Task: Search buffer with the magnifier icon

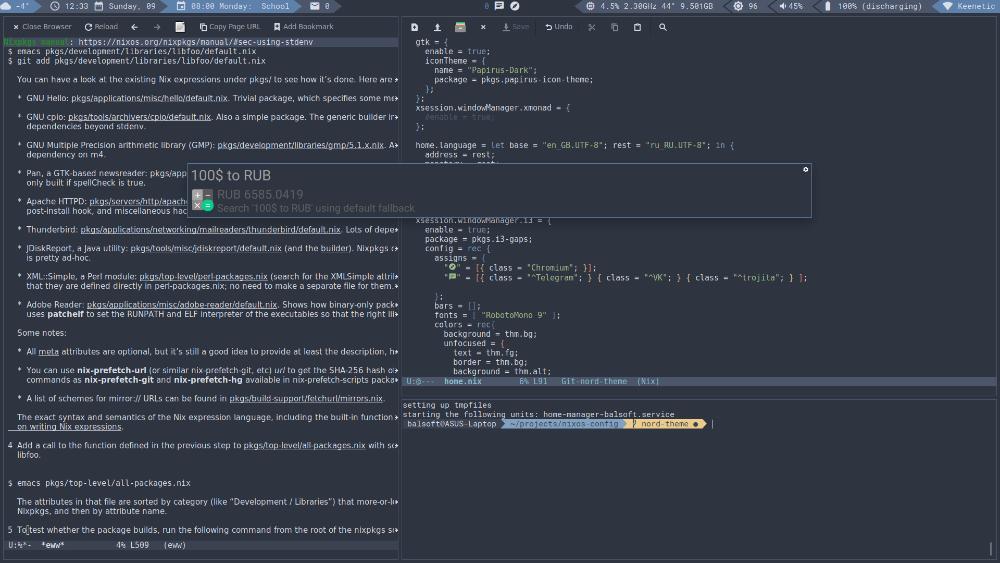Action: tap(663, 27)
